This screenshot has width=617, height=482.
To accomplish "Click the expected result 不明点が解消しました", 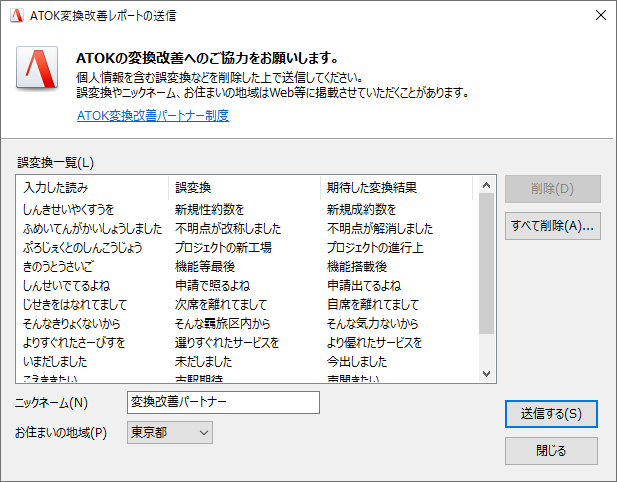I will [x=380, y=229].
